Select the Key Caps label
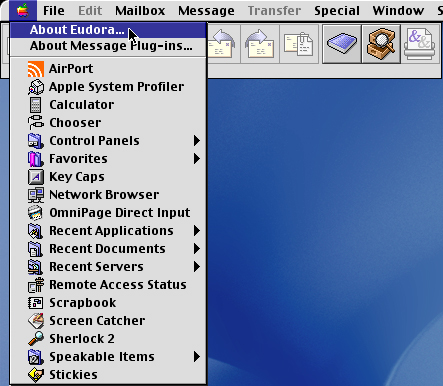The height and width of the screenshot is (386, 443). (77, 177)
